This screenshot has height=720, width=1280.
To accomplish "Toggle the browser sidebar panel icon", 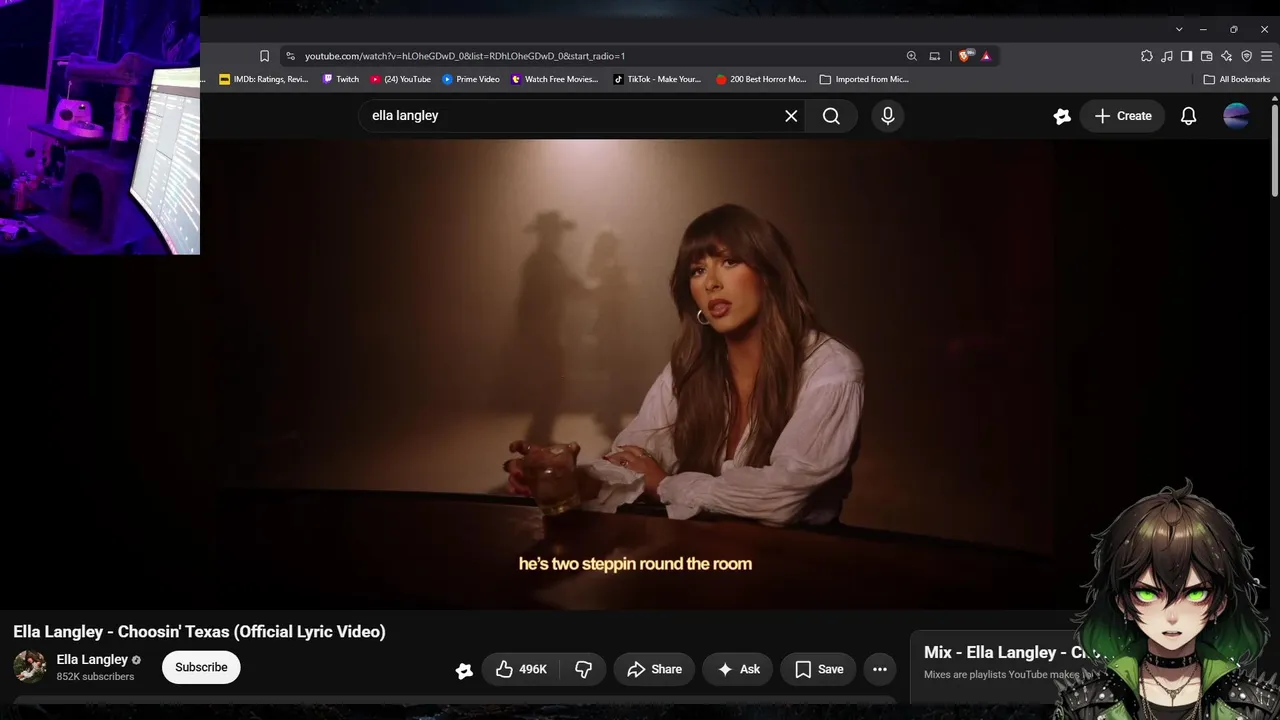I will (x=1186, y=56).
